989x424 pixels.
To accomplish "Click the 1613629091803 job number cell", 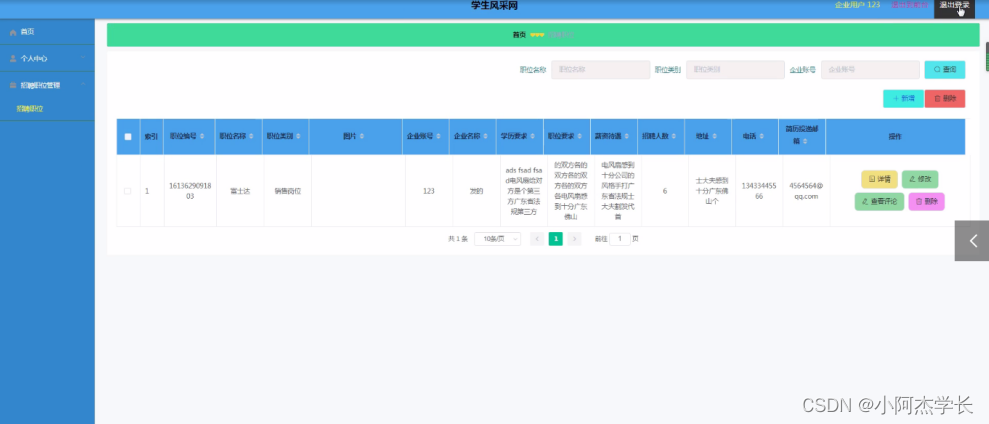I will tap(190, 191).
